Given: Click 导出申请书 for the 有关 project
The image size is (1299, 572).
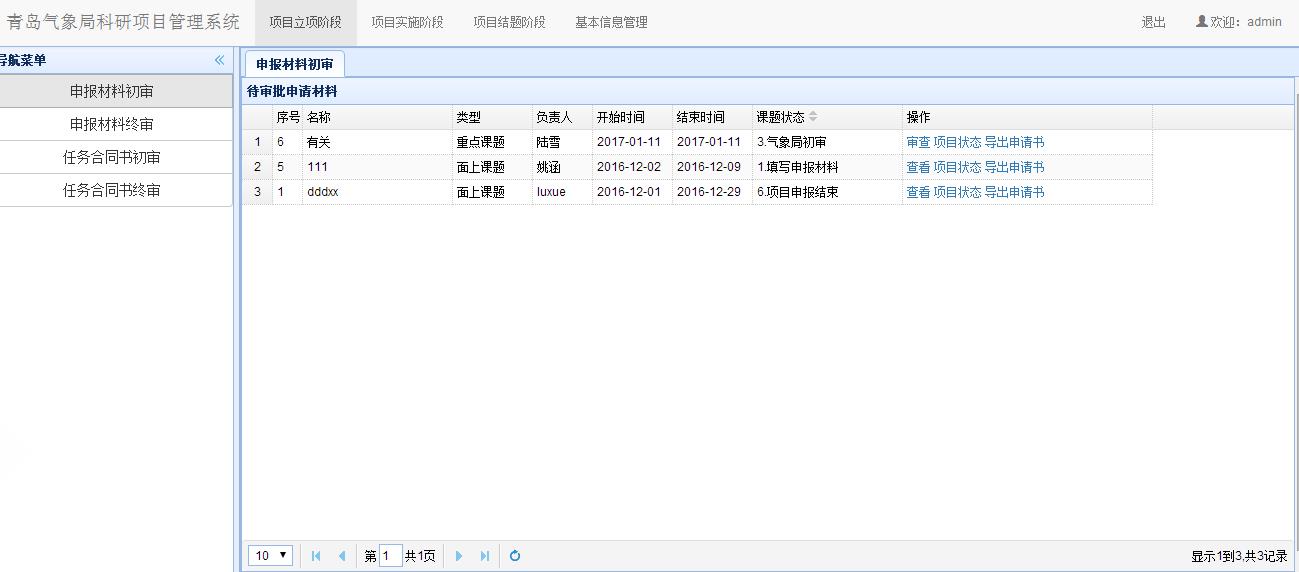Looking at the screenshot, I should (x=1014, y=142).
